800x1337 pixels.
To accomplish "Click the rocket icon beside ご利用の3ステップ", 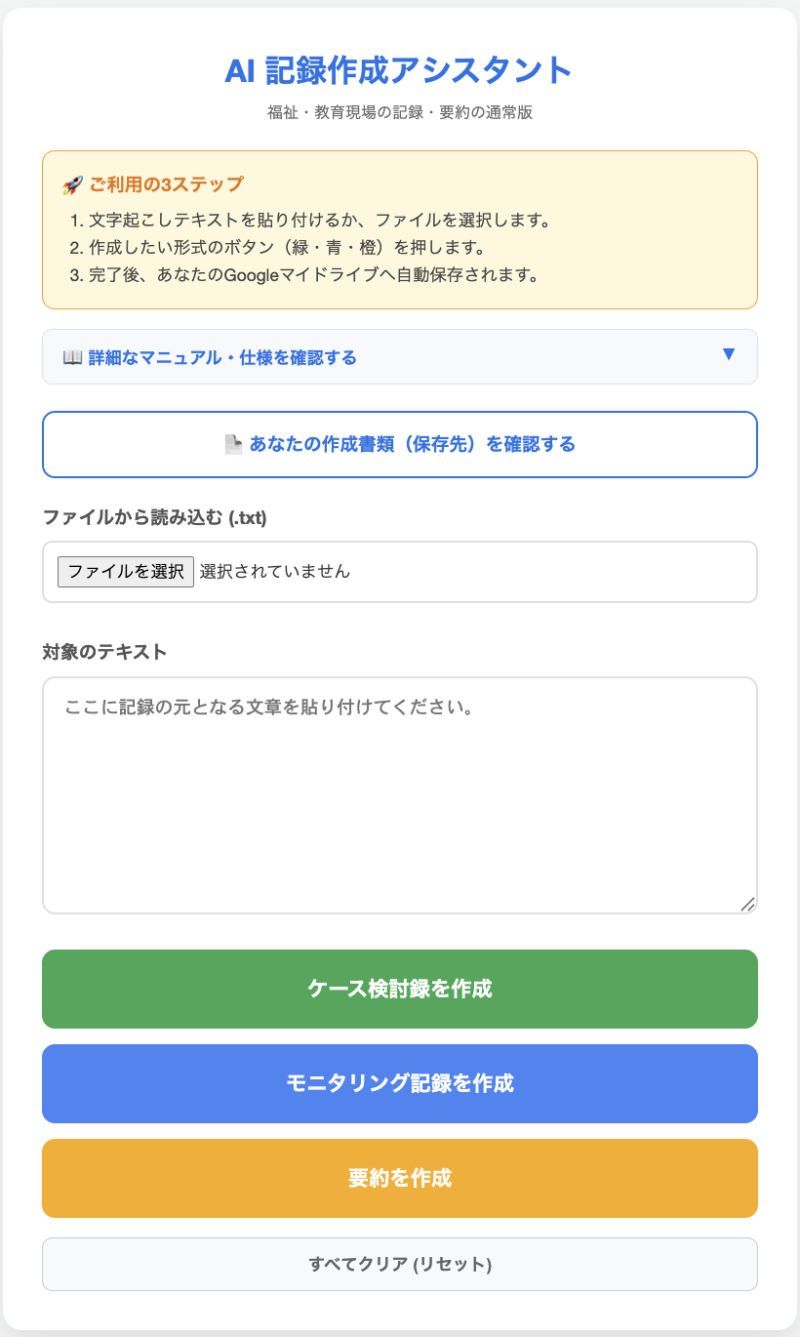I will (x=71, y=185).
